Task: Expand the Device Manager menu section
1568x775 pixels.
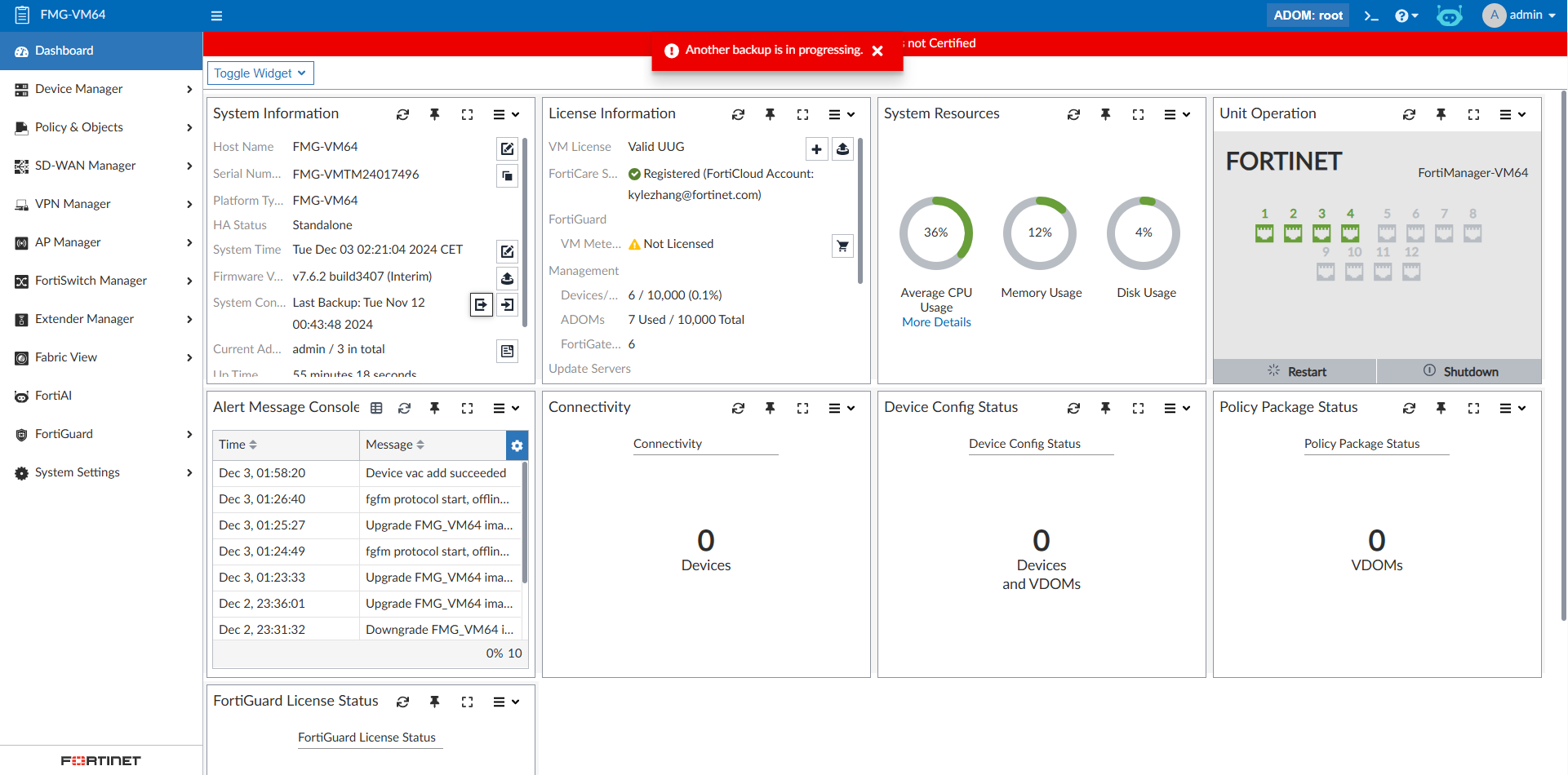Action: [x=78, y=89]
